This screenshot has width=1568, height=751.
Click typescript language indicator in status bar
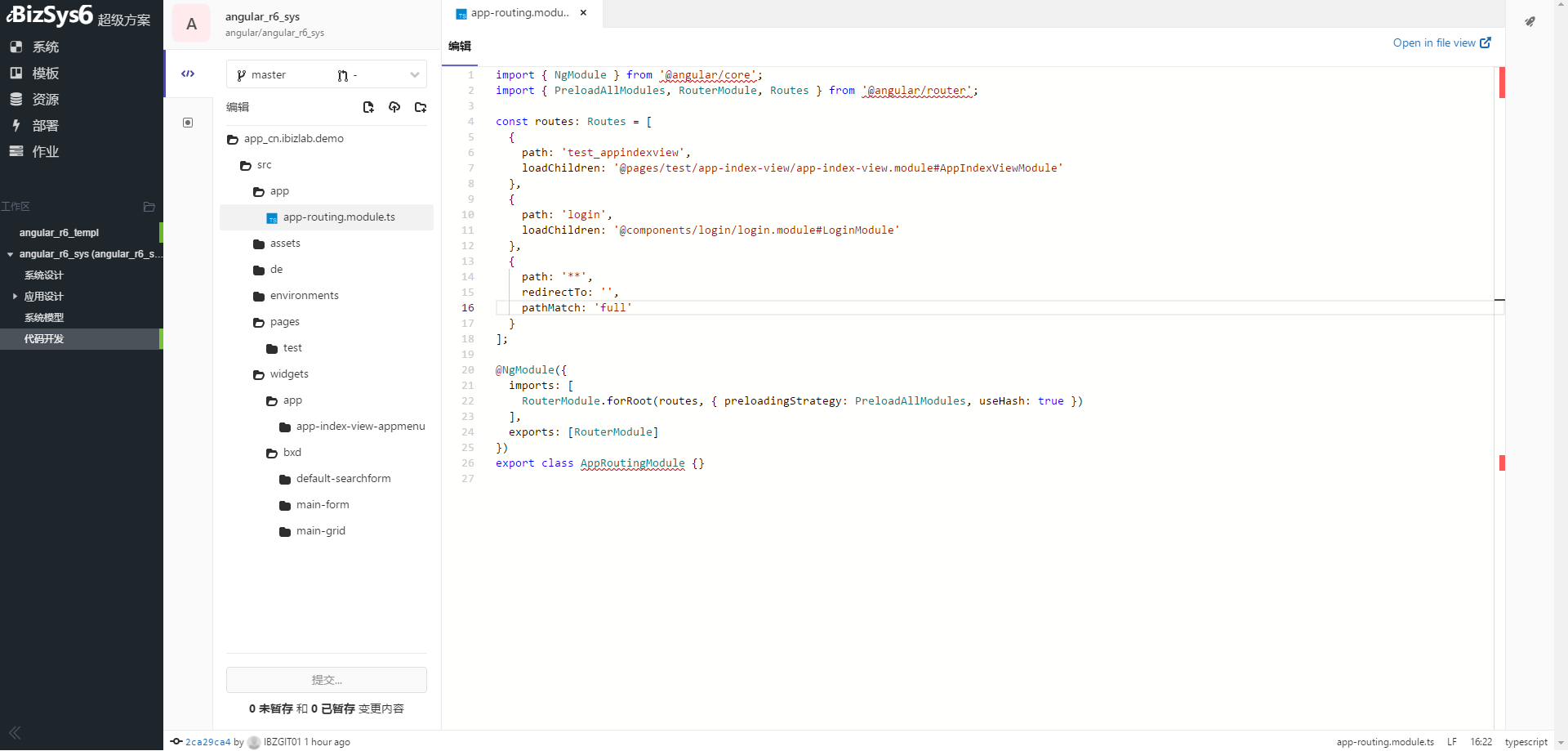coord(1526,742)
